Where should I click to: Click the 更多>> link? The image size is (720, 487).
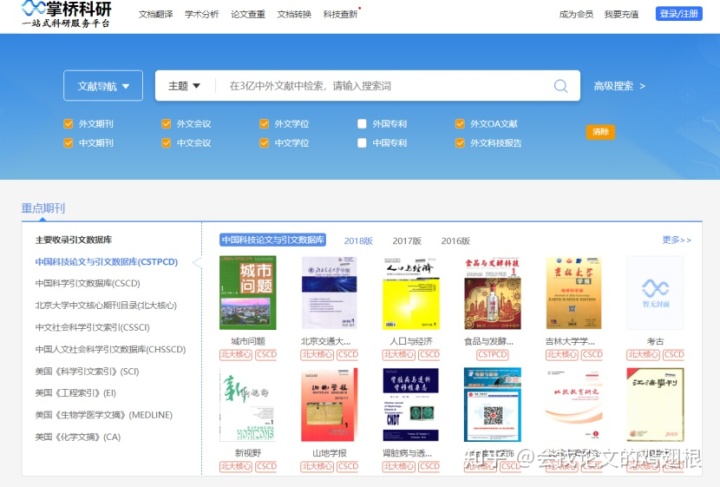tap(676, 240)
